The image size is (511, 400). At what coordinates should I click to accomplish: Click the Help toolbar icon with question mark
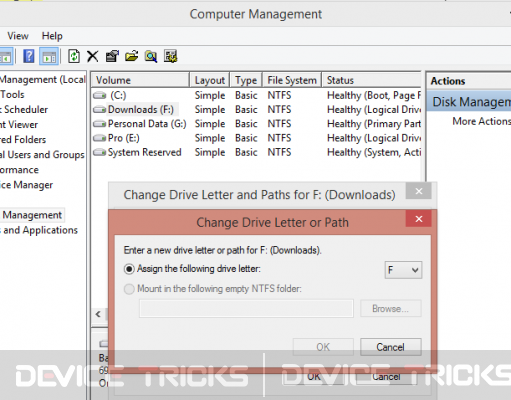(x=29, y=56)
